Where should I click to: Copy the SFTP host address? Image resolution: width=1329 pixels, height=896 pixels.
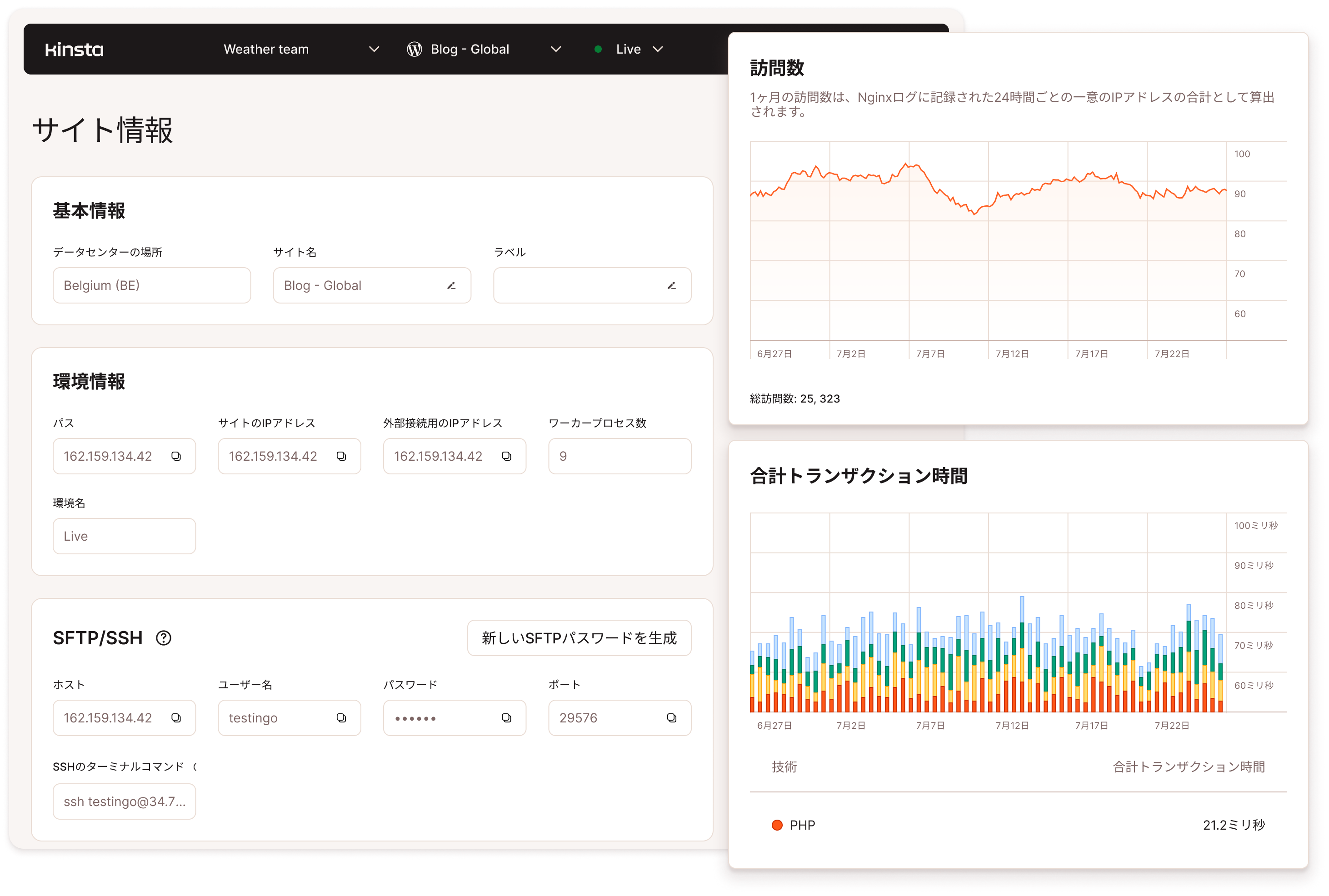pyautogui.click(x=176, y=718)
